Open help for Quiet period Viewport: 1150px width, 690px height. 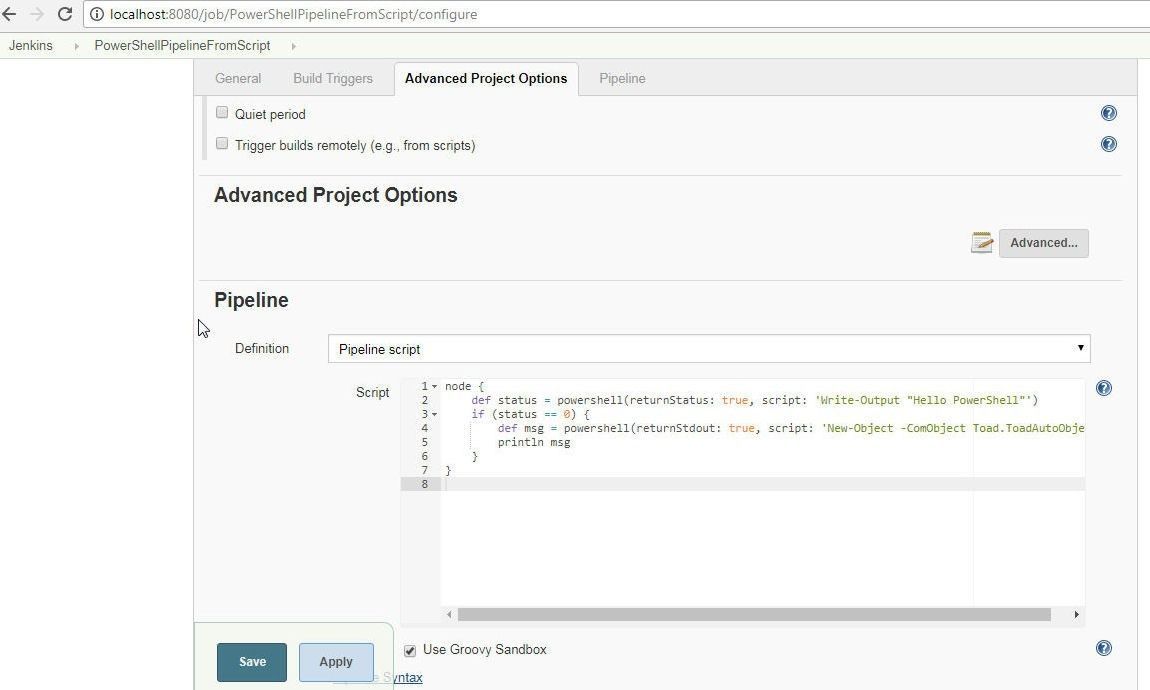1108,113
